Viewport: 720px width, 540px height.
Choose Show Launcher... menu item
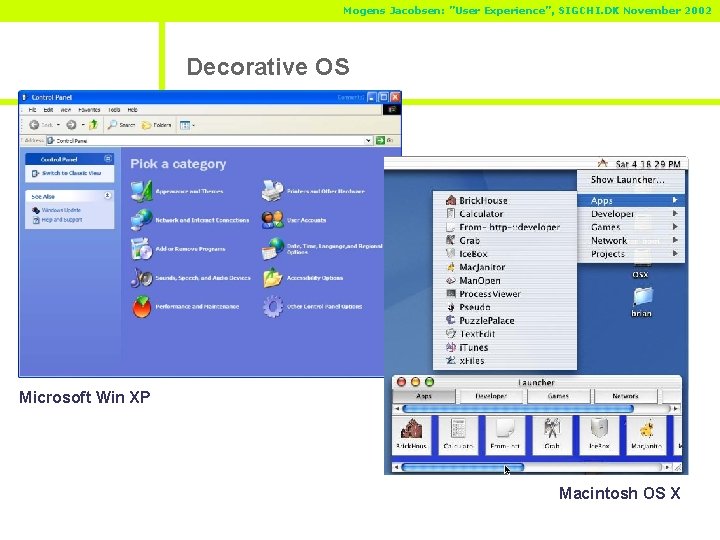coord(631,180)
